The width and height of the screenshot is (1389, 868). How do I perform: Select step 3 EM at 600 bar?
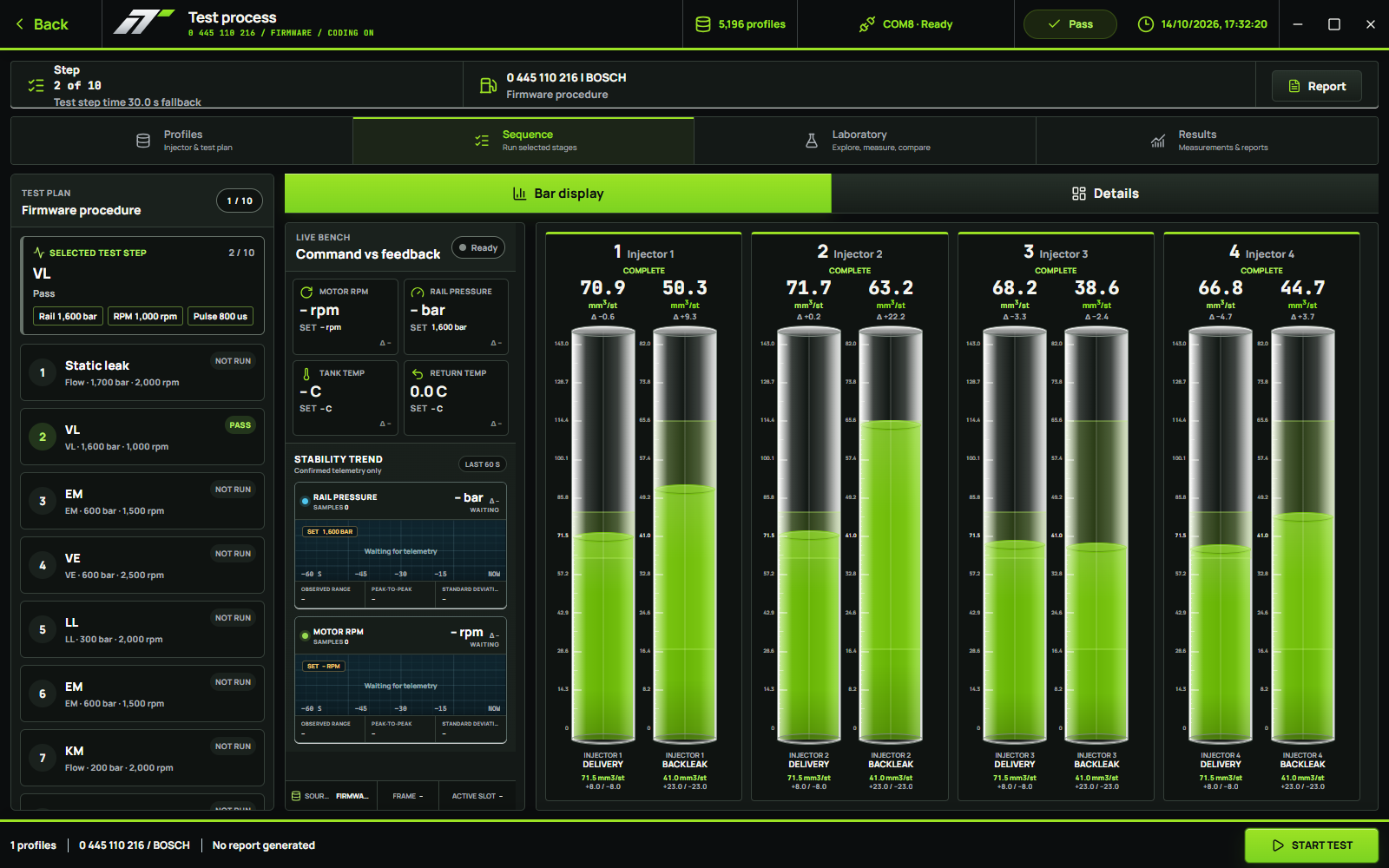pos(142,501)
